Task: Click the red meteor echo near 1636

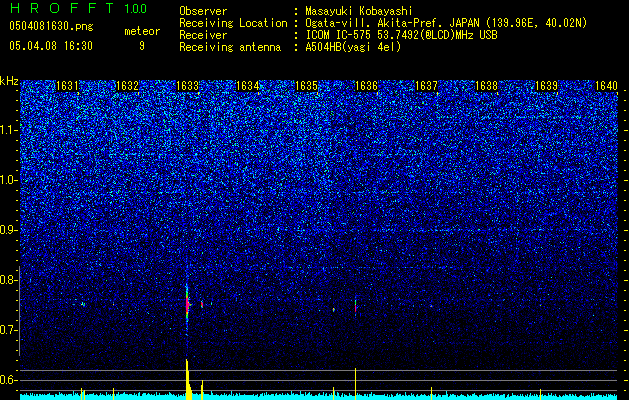Action: pos(355,307)
